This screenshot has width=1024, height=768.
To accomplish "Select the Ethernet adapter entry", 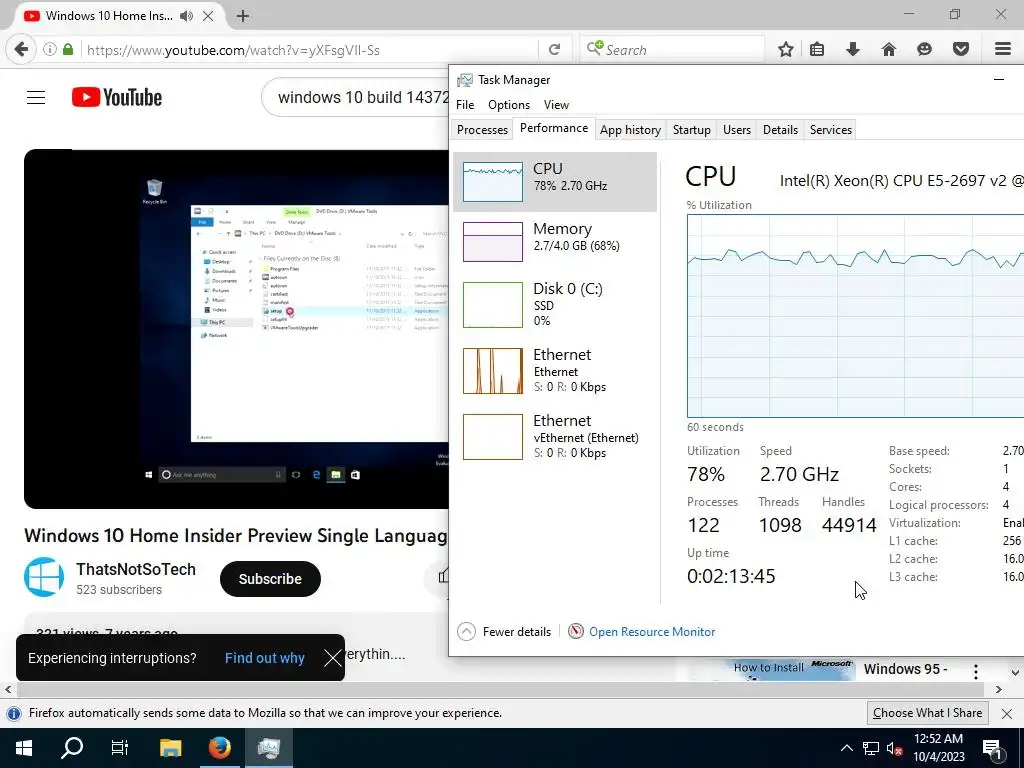I will click(x=554, y=370).
